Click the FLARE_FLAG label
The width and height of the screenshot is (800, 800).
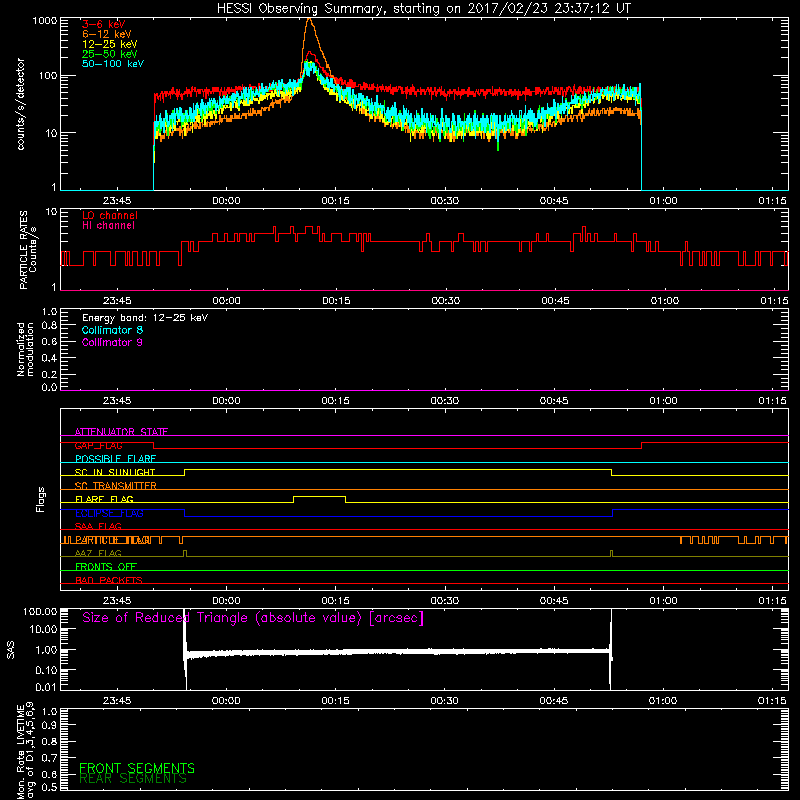click(x=104, y=499)
